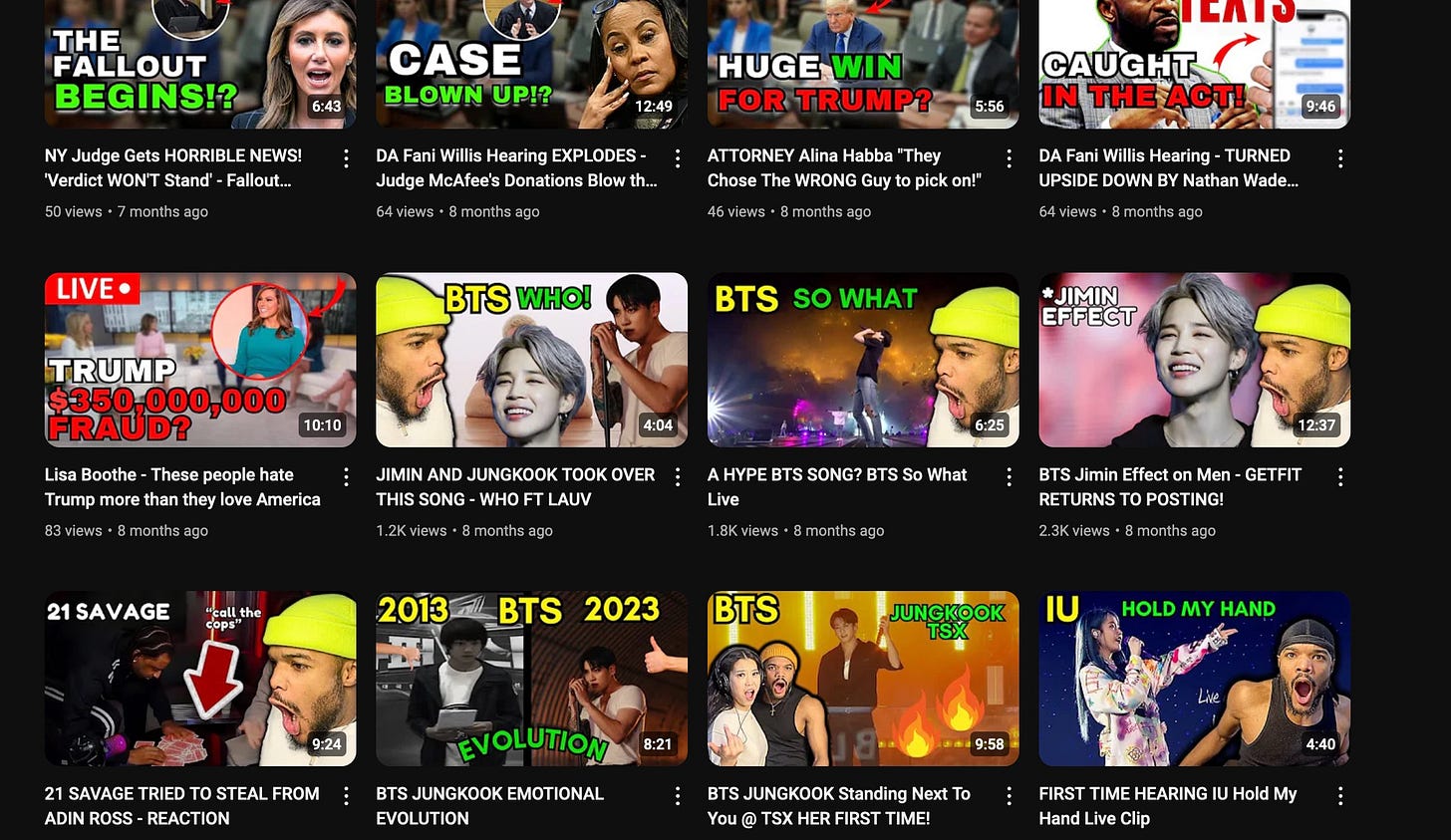Click the 1.8K views 8 months ago text
The height and width of the screenshot is (840, 1451).
pos(796,530)
